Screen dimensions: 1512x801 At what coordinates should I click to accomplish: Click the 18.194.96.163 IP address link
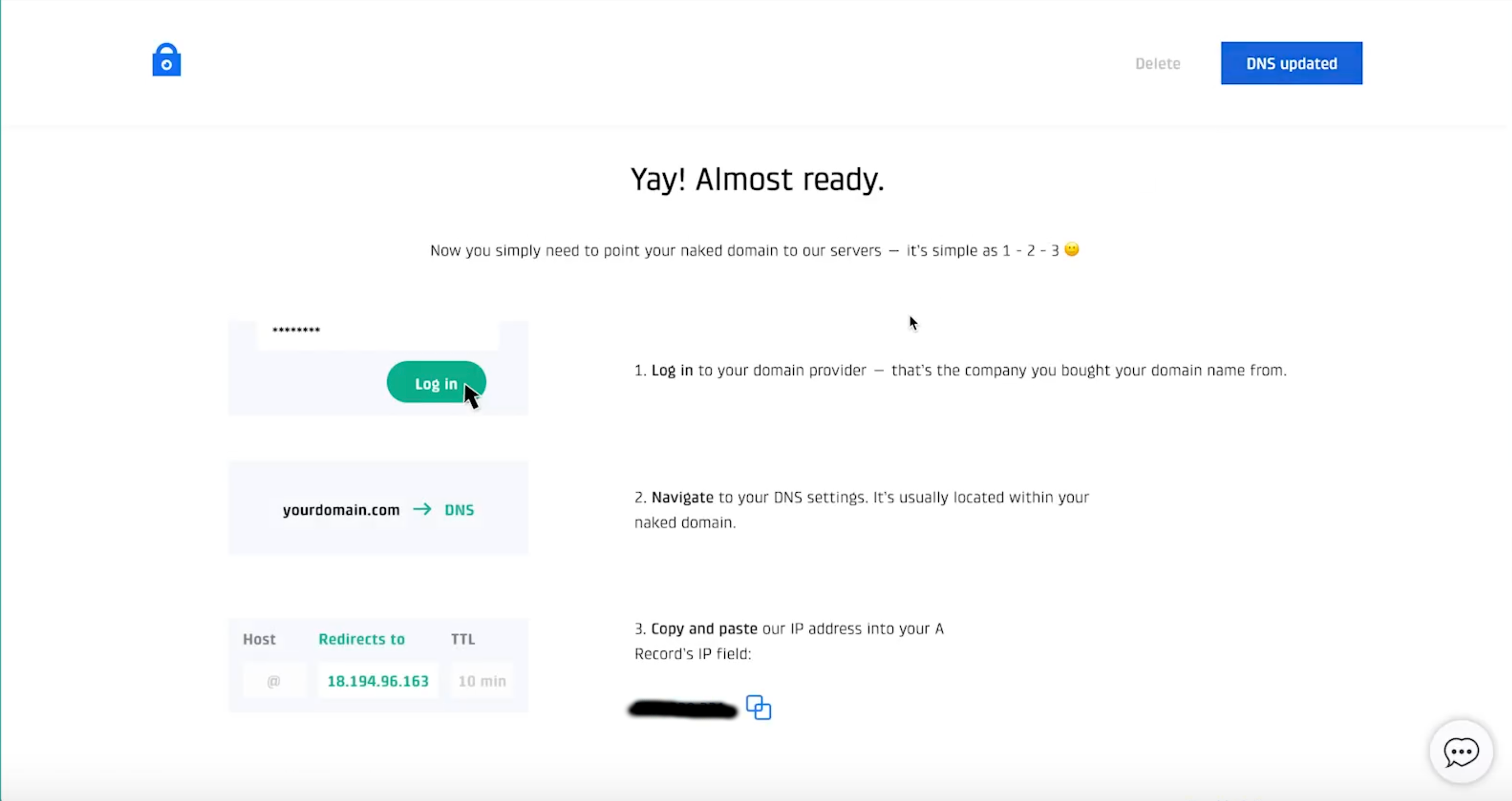tap(378, 681)
